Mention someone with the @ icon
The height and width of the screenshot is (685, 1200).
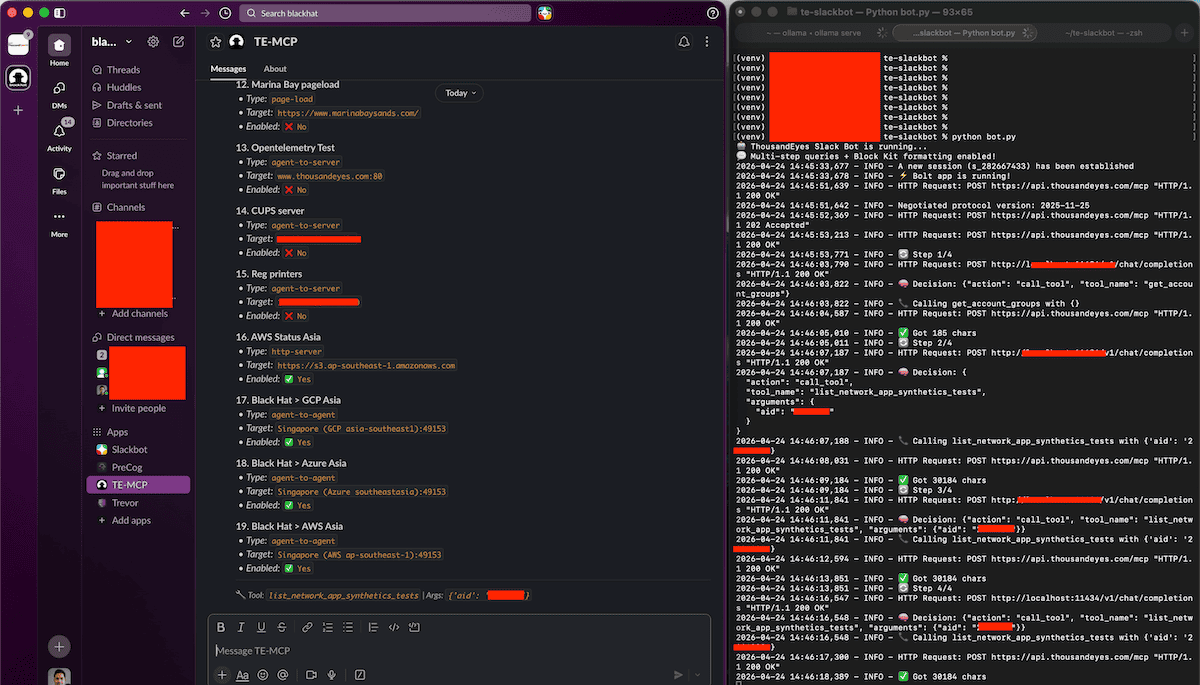(283, 675)
